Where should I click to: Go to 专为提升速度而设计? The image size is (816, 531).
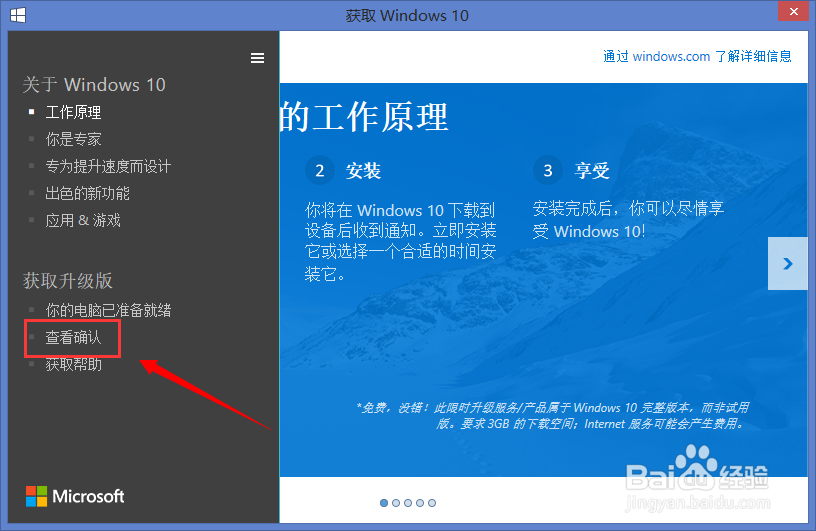[x=108, y=166]
